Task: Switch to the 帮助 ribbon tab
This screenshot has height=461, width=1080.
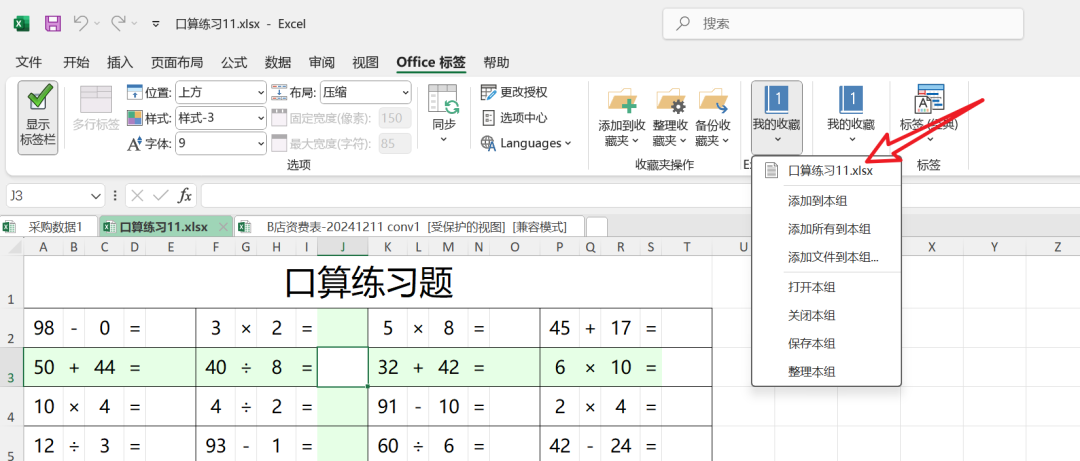Action: pyautogui.click(x=497, y=63)
